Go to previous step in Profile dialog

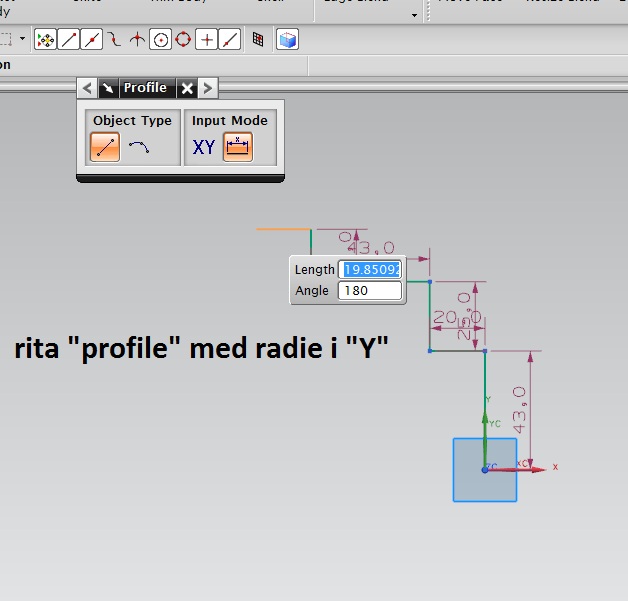[87, 88]
